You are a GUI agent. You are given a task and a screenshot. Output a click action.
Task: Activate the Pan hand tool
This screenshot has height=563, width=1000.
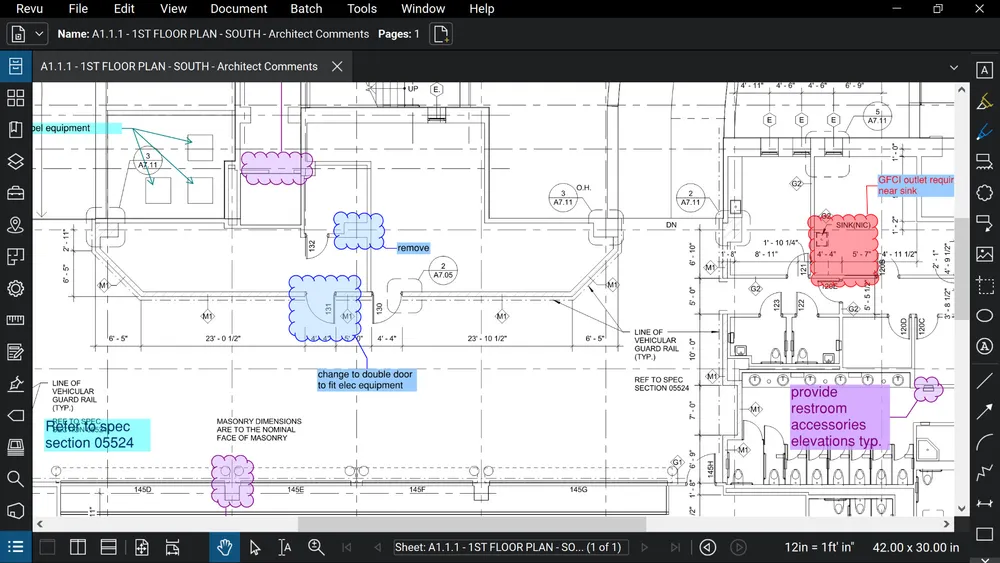tap(225, 547)
